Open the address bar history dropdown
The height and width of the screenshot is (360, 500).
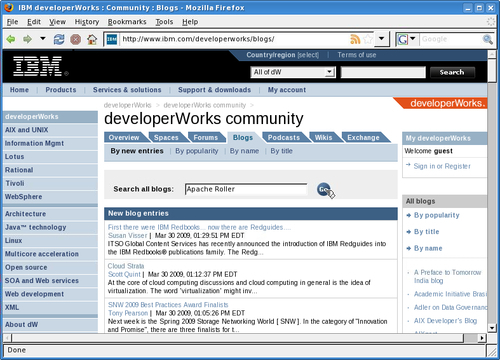click(x=382, y=39)
